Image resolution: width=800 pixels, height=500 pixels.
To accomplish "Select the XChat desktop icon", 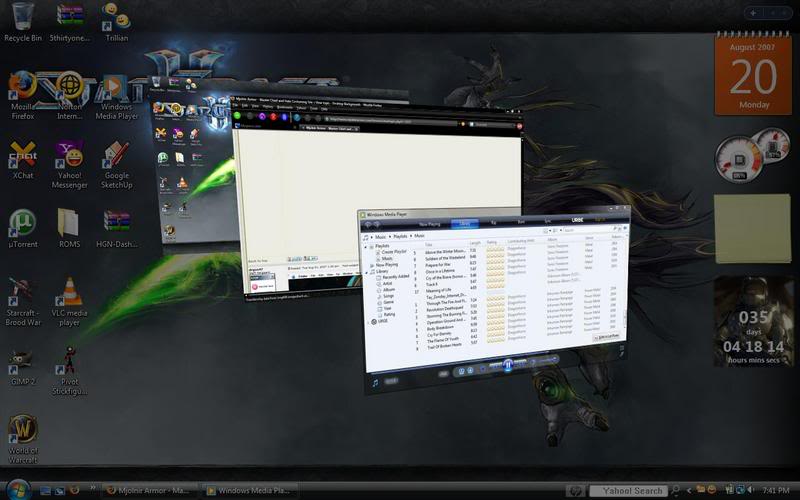I will [22, 160].
